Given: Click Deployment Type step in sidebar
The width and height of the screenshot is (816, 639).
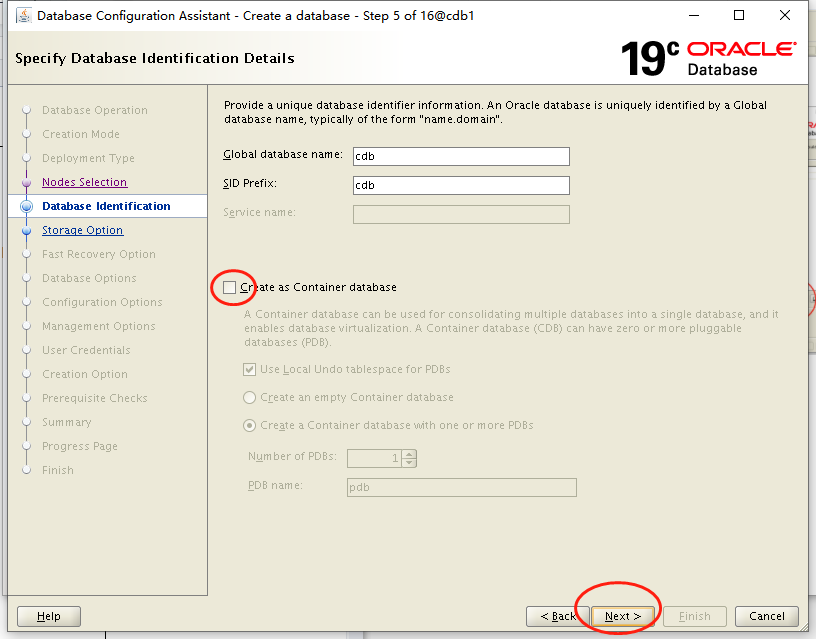Looking at the screenshot, I should 88,158.
